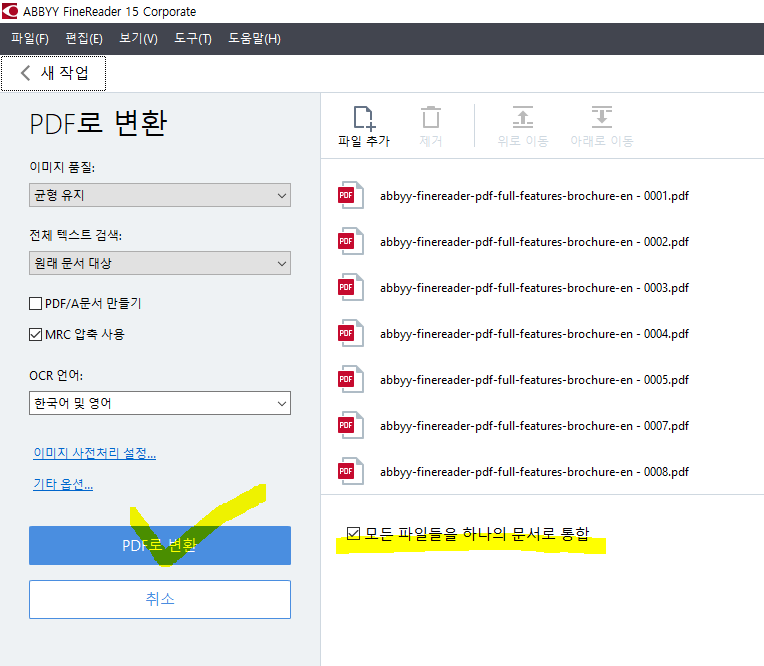
Task: Click the ABBYY FineReader logo icon
Action: (10, 11)
